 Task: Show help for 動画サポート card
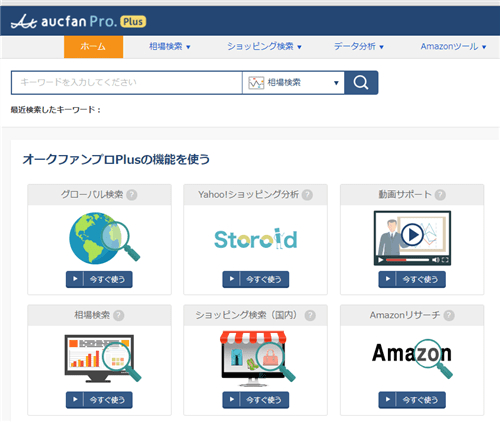pos(440,195)
